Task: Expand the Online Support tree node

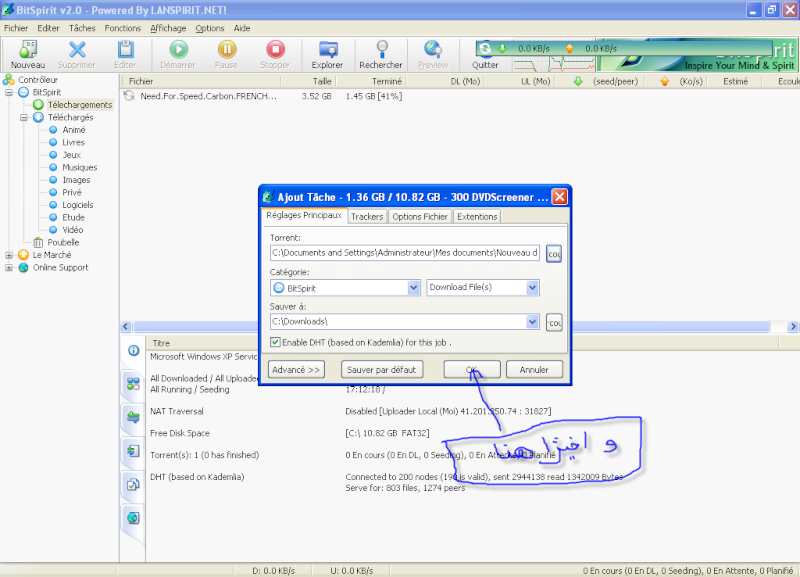Action: tap(9, 267)
